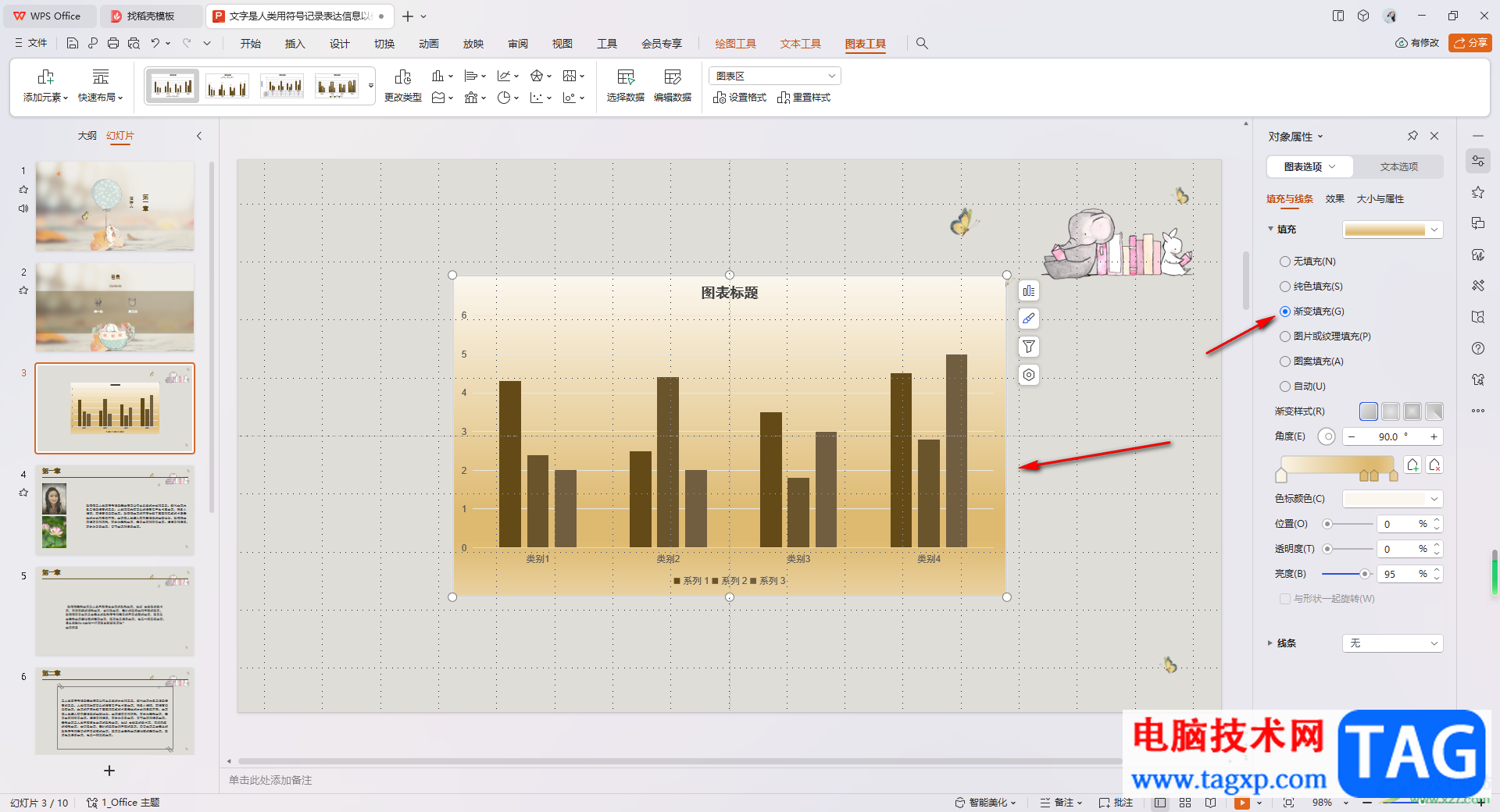Click Reset Style (重置样式) button
Image resolution: width=1500 pixels, height=812 pixels.
tap(804, 98)
